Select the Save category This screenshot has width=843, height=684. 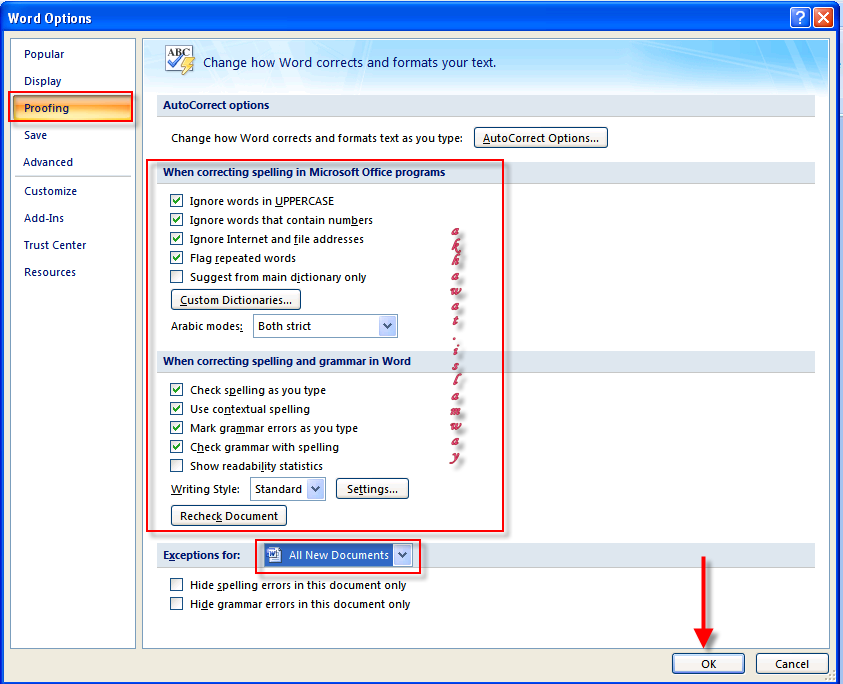pos(35,135)
